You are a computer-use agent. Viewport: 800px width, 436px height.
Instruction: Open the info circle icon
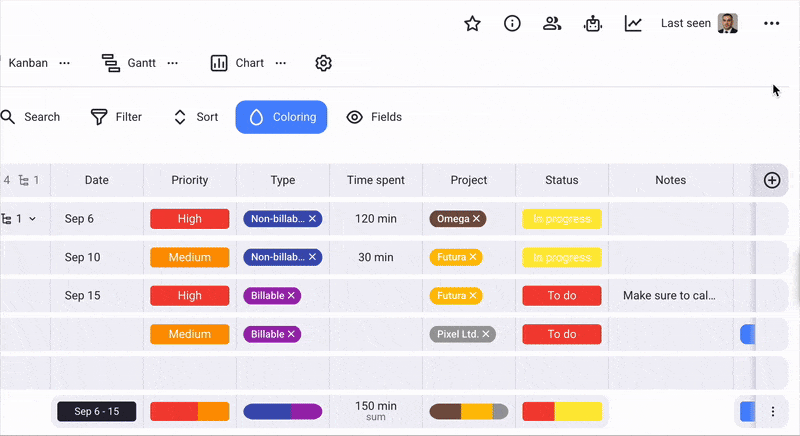(x=512, y=23)
